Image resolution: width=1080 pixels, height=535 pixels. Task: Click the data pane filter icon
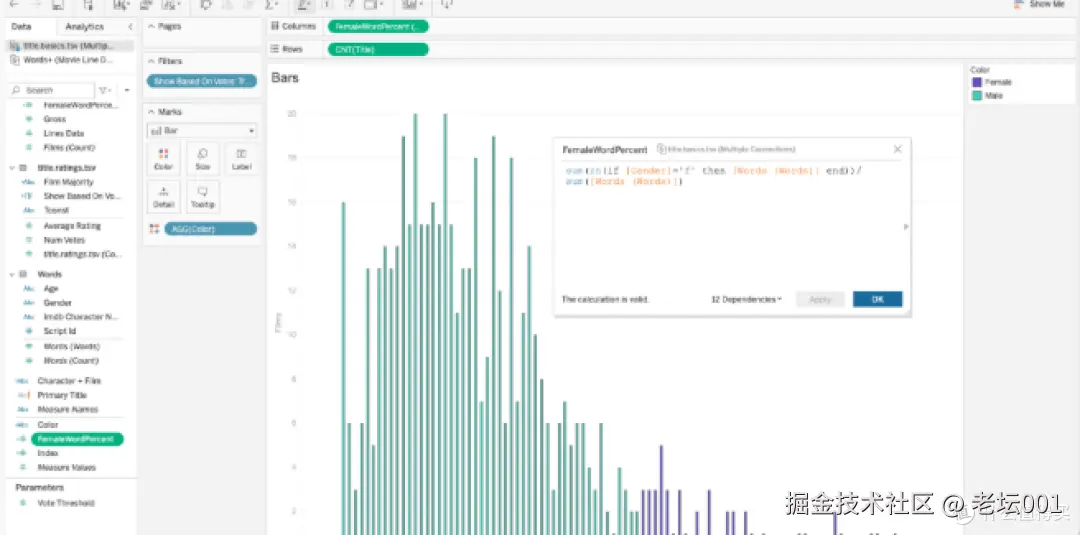tap(103, 90)
